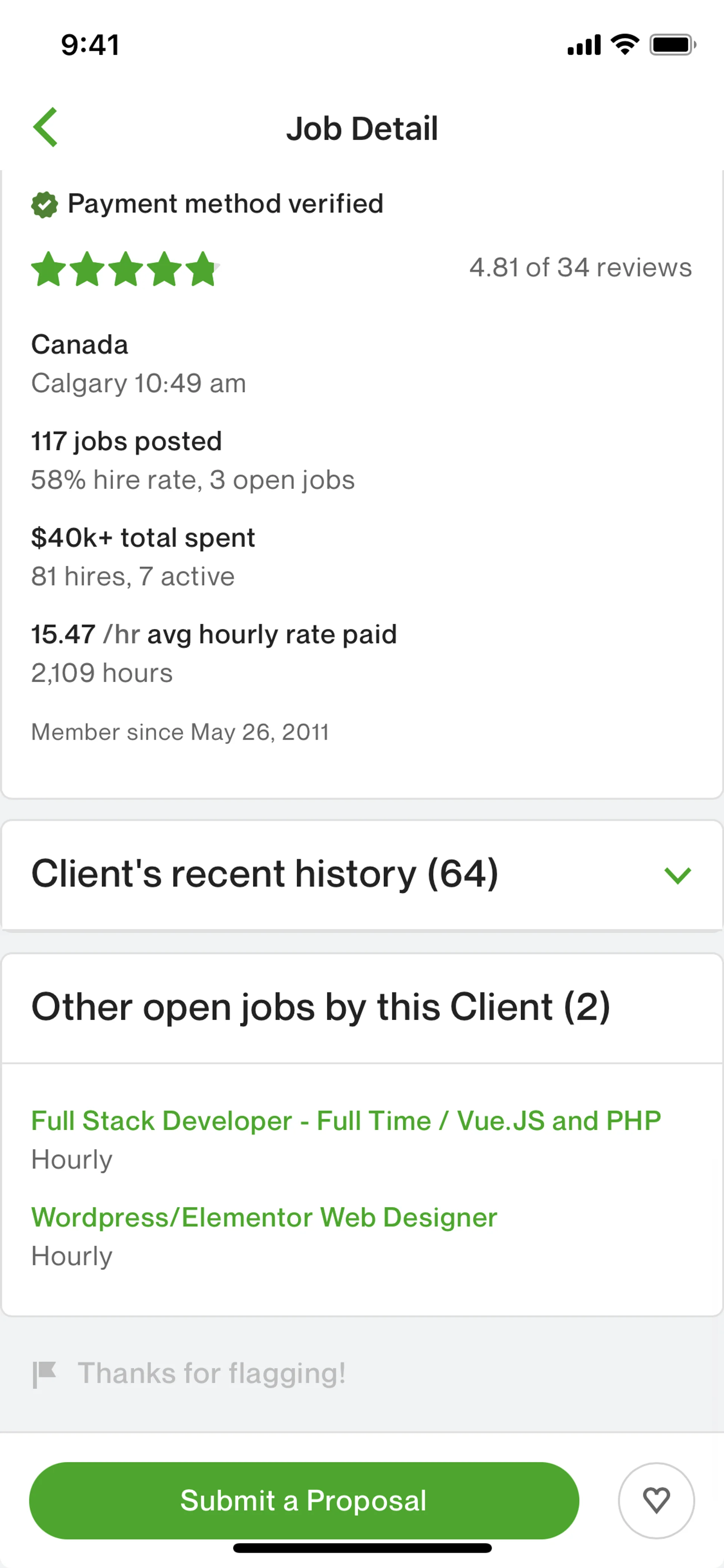Tap the Thanks for flagging text
The image size is (724, 1568).
click(x=211, y=1374)
